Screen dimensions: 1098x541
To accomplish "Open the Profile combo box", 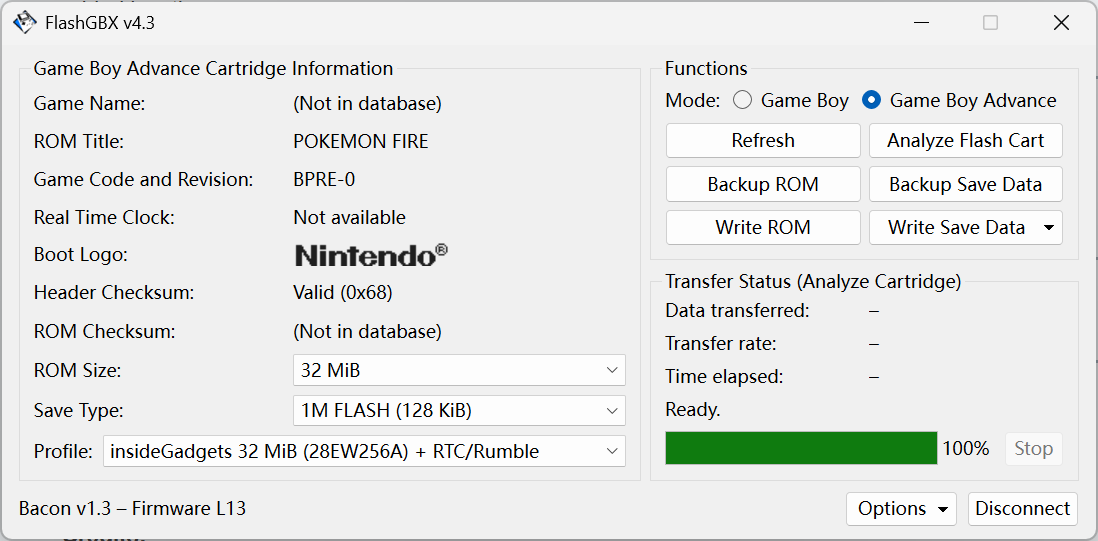I will [364, 451].
